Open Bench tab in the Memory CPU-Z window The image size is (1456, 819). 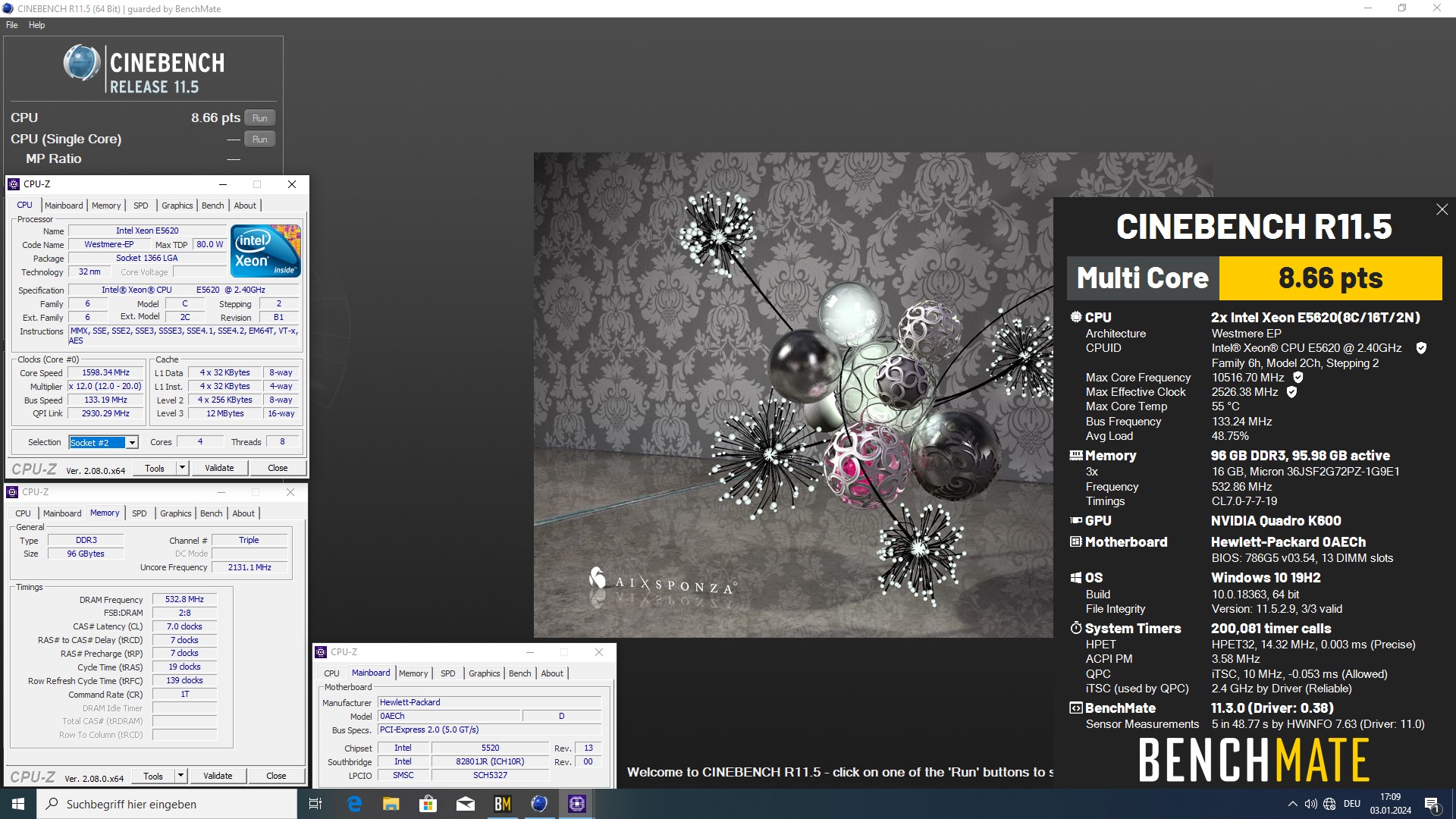point(212,513)
